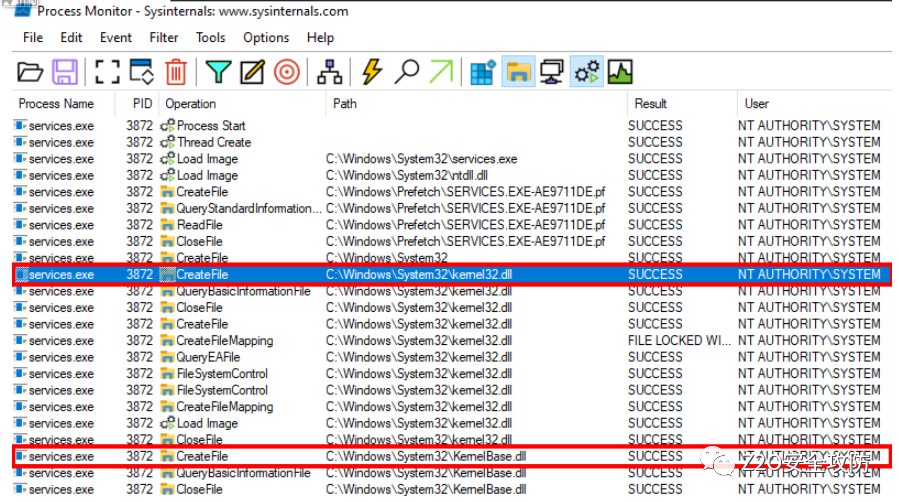Open the Tools menu
The height and width of the screenshot is (502, 899).
click(210, 38)
